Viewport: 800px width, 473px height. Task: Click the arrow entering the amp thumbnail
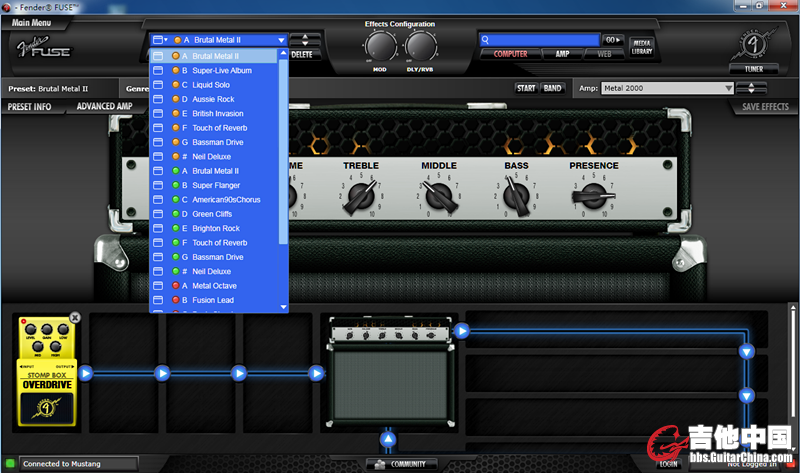316,374
